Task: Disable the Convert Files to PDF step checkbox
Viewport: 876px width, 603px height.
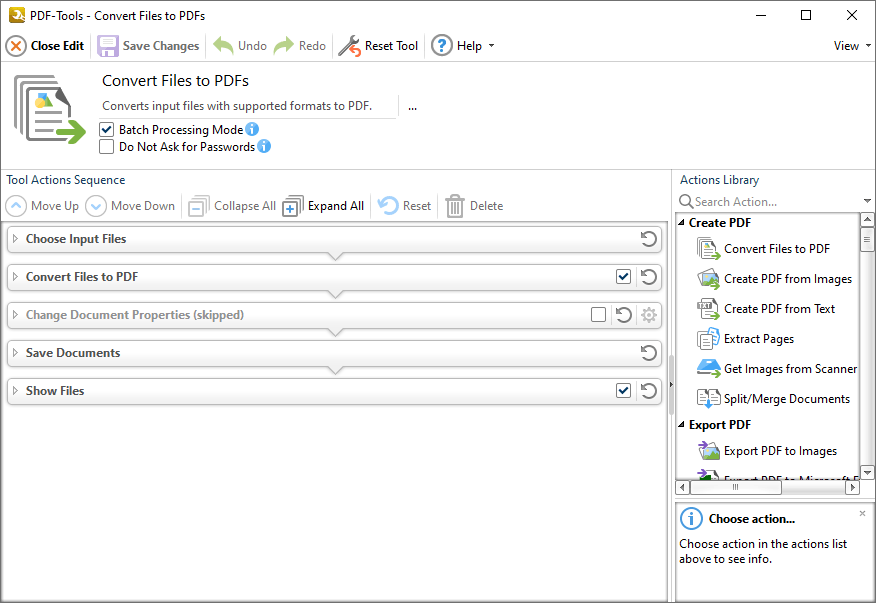Action: 623,277
